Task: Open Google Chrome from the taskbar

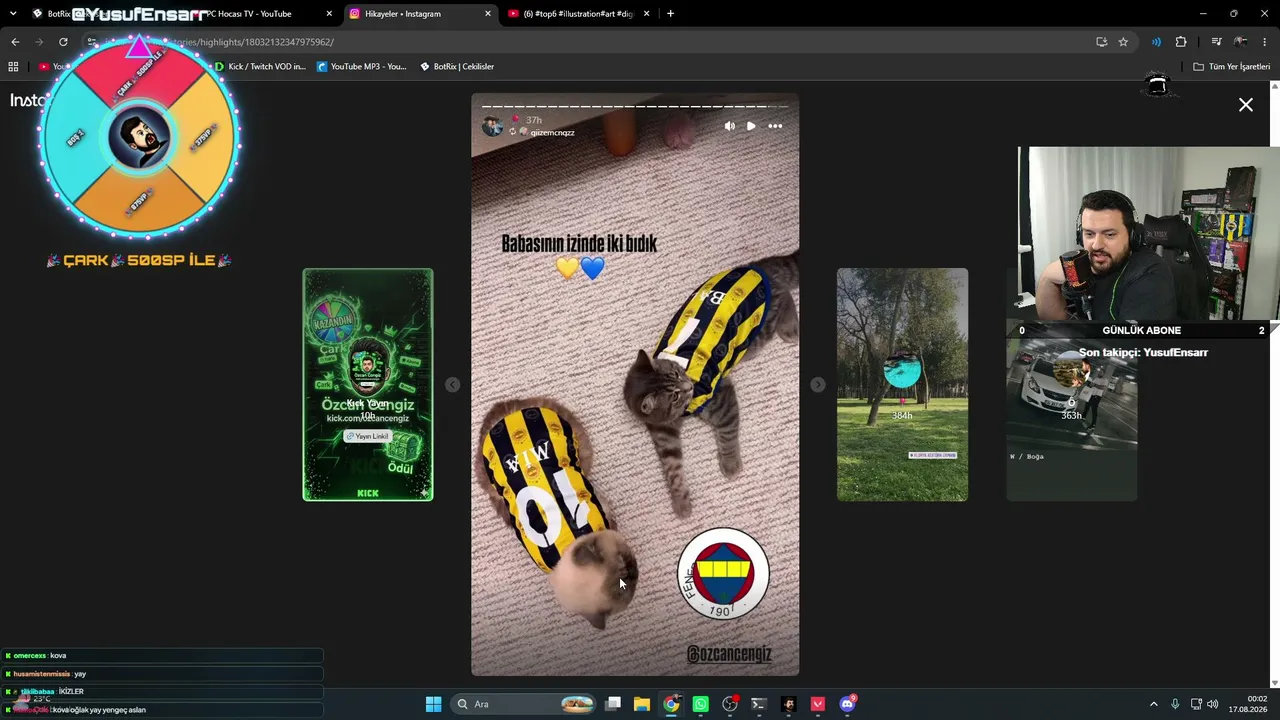Action: (671, 704)
